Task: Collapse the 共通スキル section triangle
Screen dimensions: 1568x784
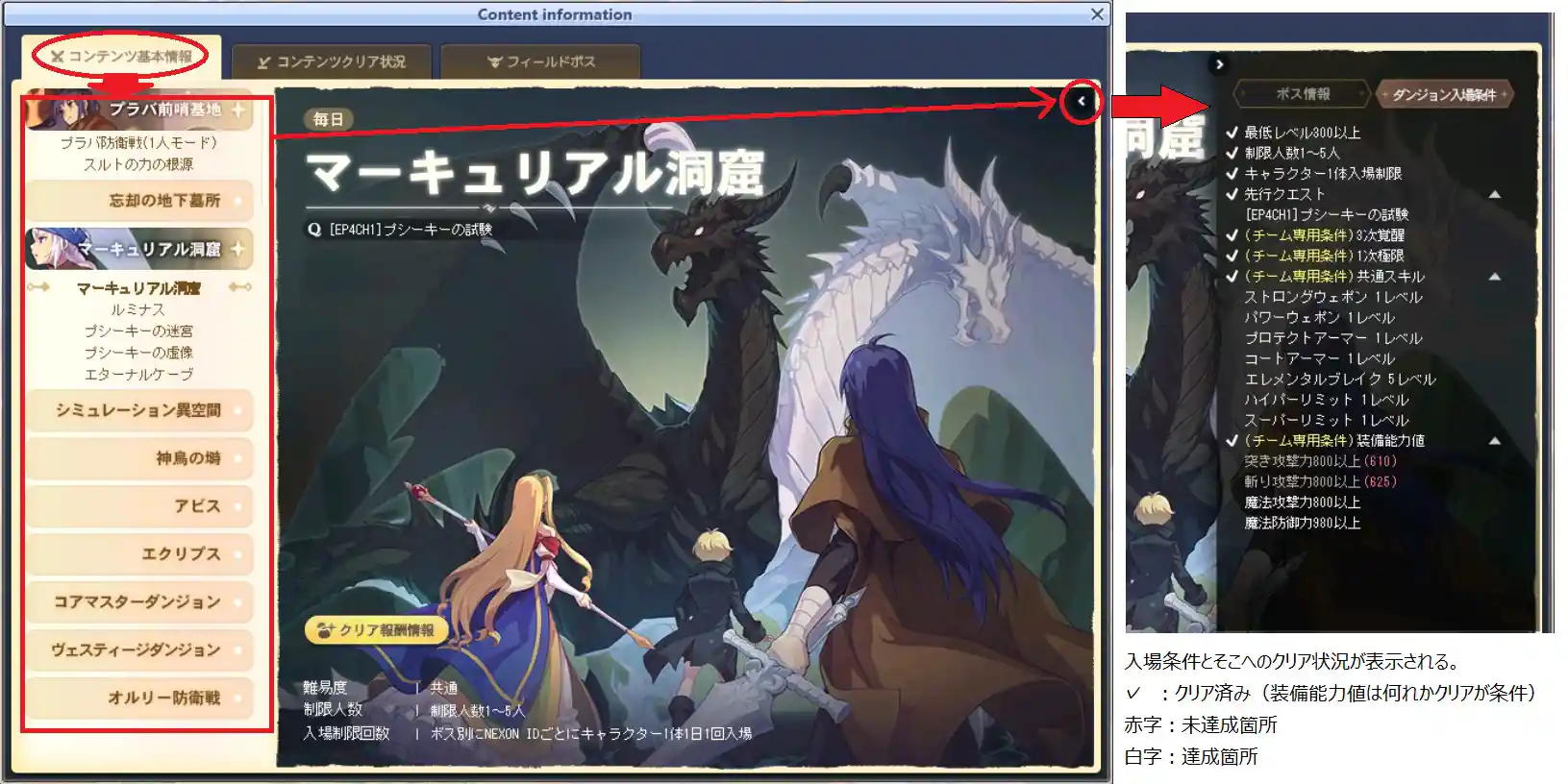Action: [1495, 277]
